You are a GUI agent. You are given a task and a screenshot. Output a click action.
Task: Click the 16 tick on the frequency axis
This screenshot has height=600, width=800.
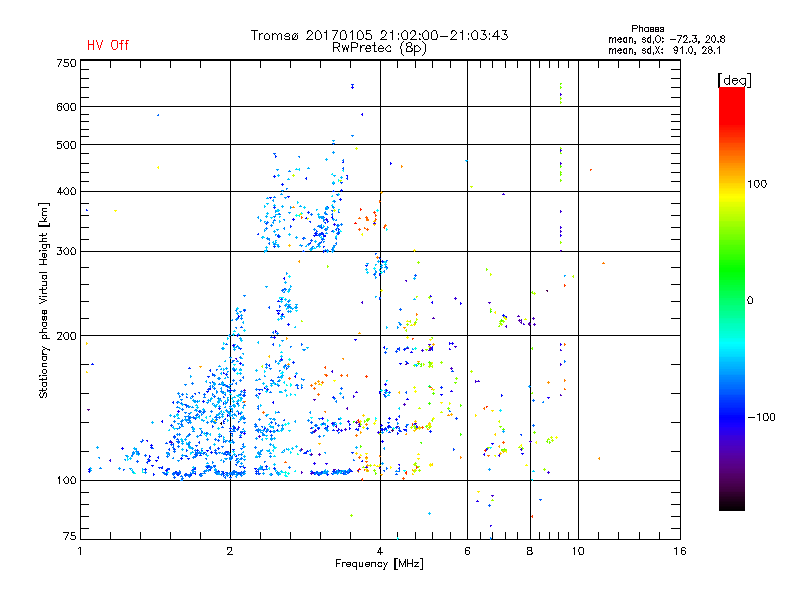[679, 552]
